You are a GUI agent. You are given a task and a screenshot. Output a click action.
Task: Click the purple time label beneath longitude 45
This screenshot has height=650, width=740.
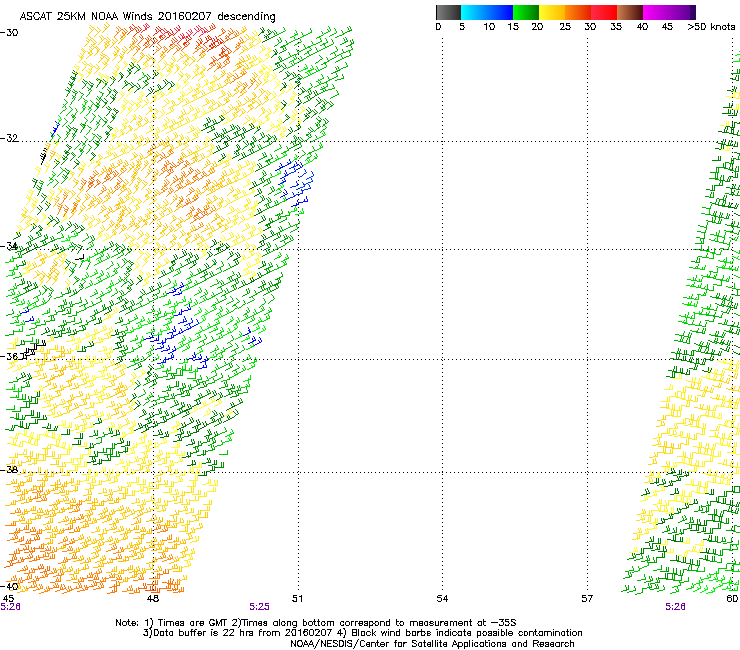coord(10,607)
